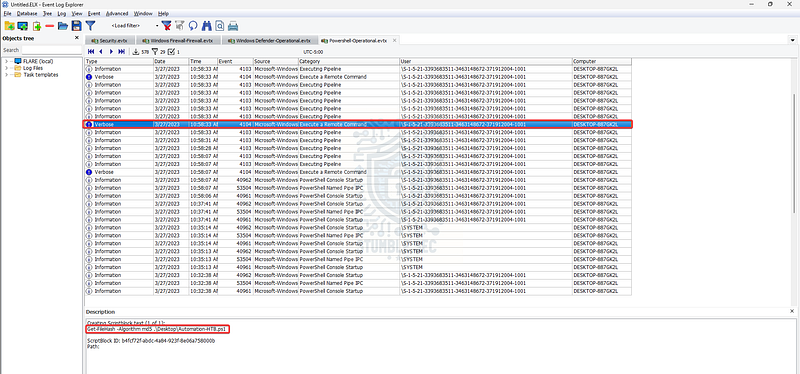The height and width of the screenshot is (374, 800).
Task: Click the grey filter list icon
Action: (180, 26)
